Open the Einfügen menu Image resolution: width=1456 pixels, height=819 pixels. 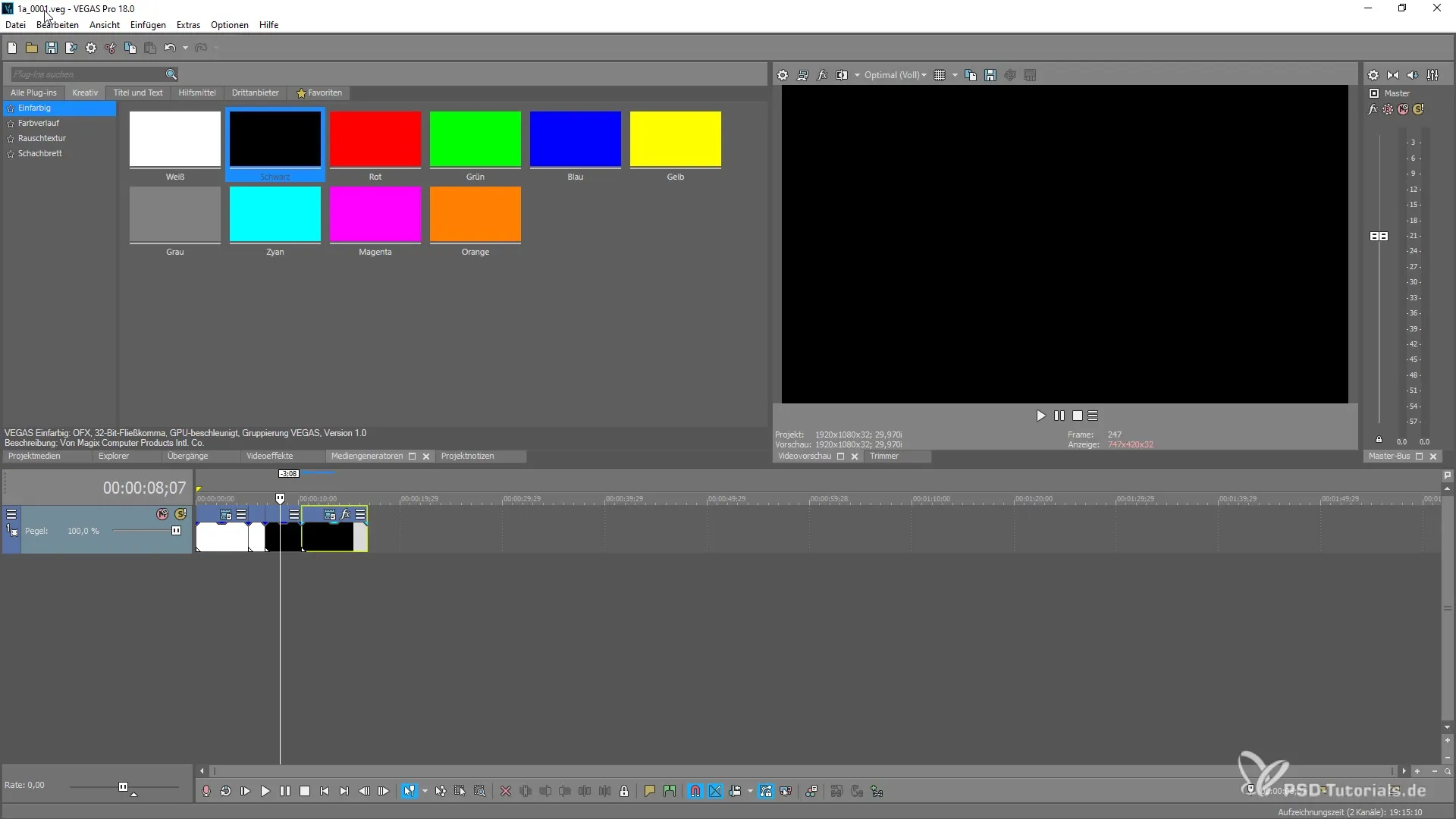148,25
